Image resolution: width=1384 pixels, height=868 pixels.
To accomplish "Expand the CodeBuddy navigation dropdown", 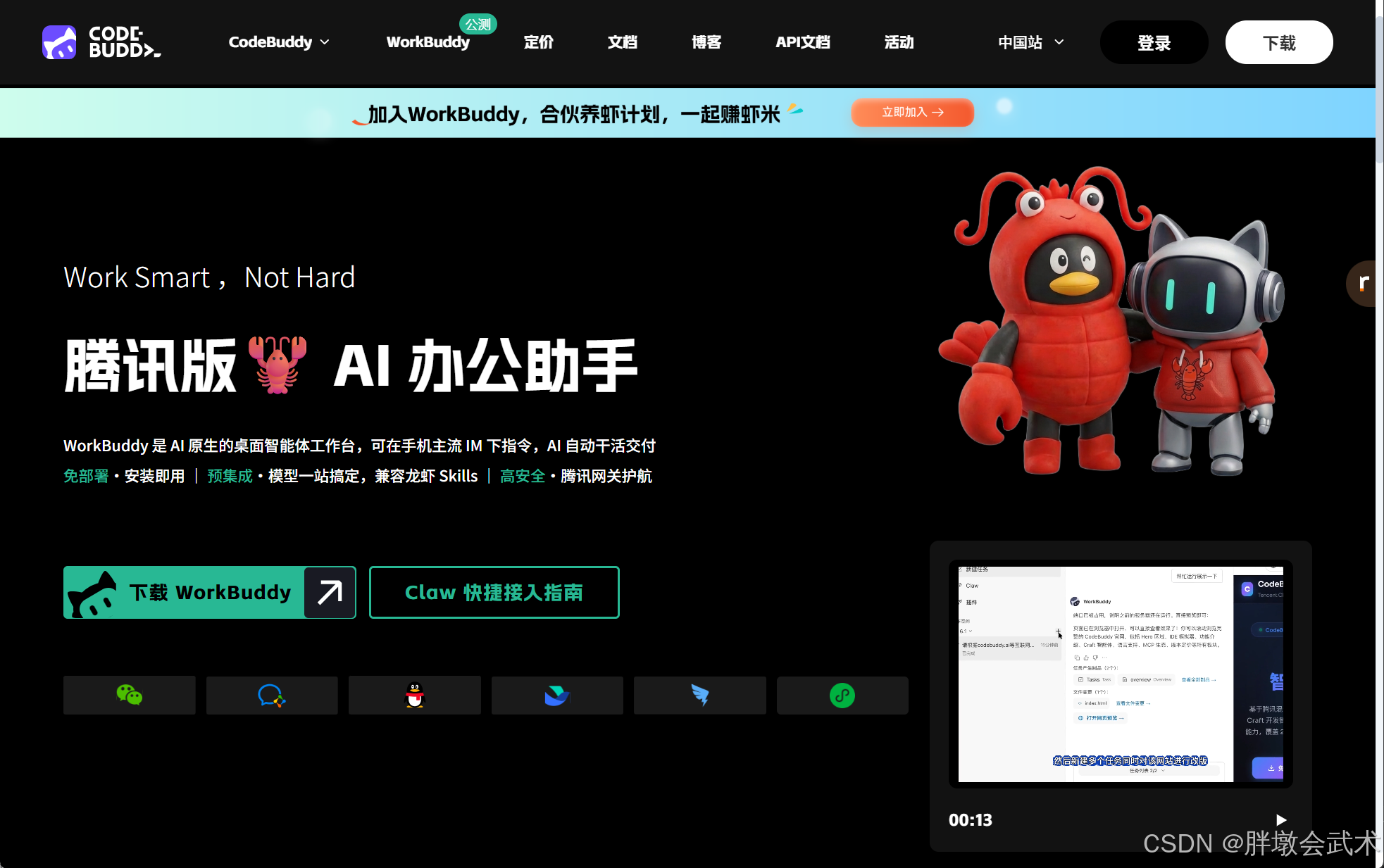I will pyautogui.click(x=279, y=42).
